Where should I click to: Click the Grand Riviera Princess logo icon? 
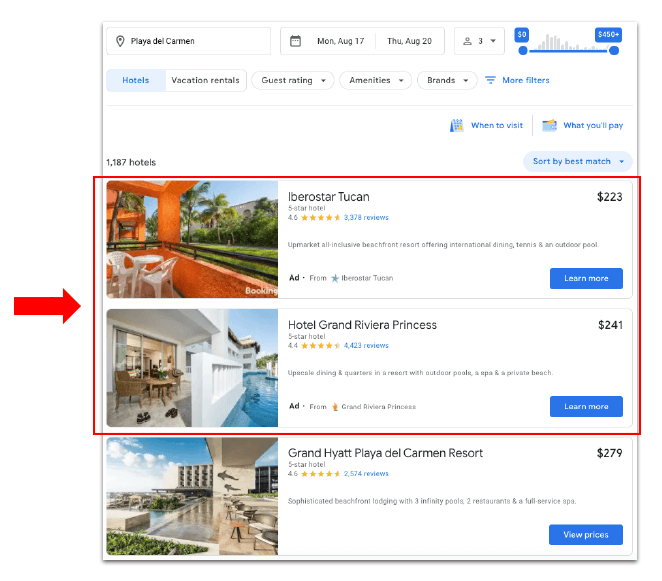[x=335, y=407]
